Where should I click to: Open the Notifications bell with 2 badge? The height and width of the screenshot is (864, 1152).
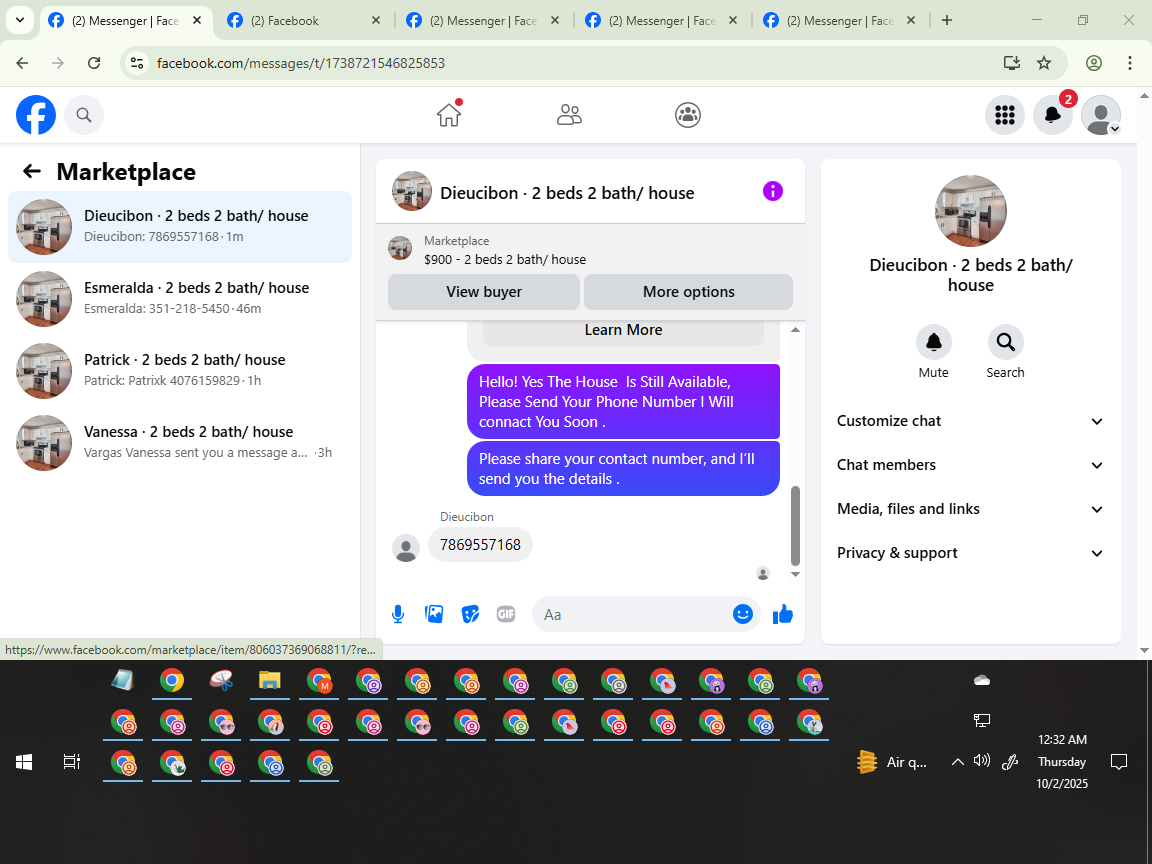click(x=1053, y=115)
